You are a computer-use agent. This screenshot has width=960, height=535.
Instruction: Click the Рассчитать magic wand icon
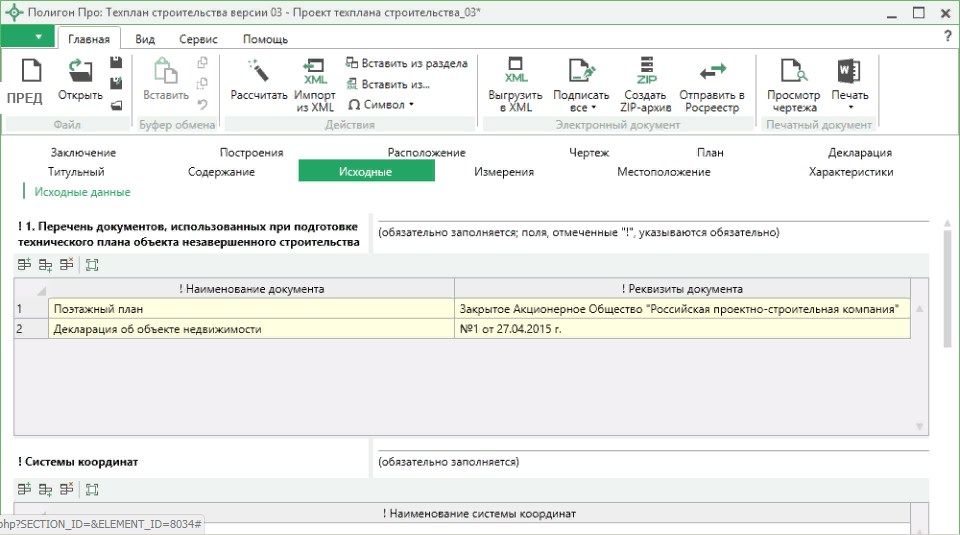(258, 72)
